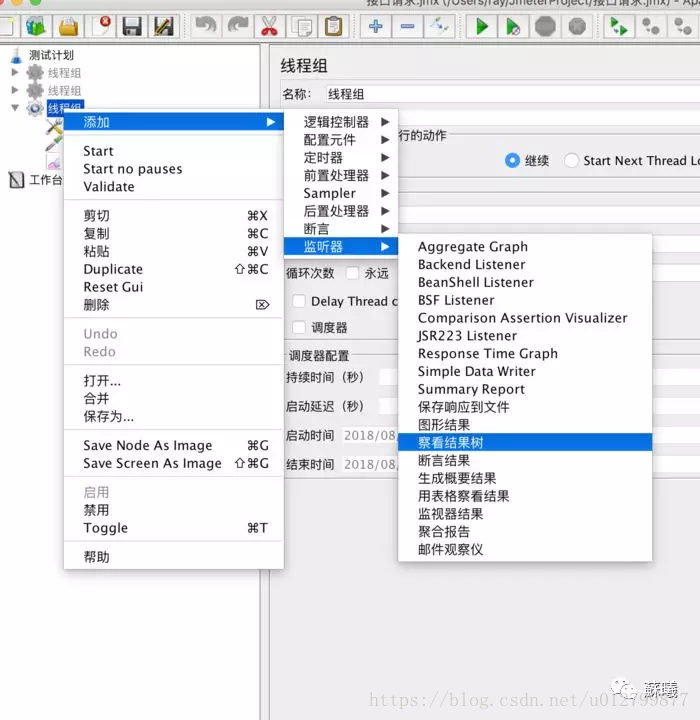
Task: Click Reset Gui in context menu
Action: click(x=174, y=287)
